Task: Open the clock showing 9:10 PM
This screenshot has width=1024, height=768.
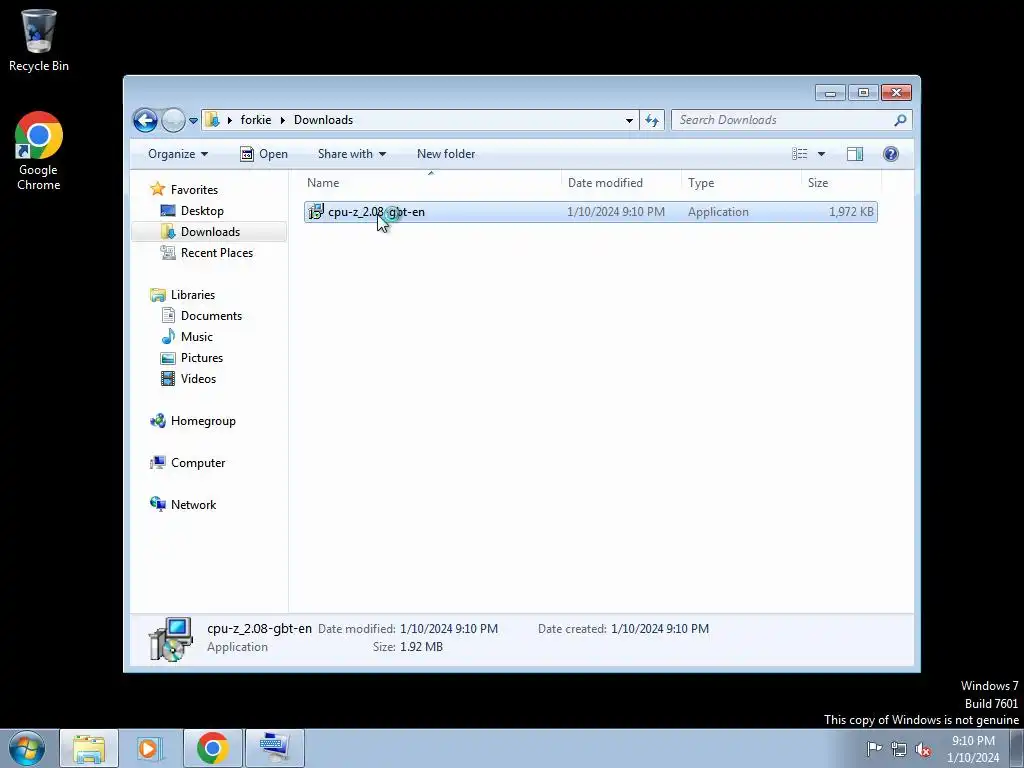Action: pos(973,748)
